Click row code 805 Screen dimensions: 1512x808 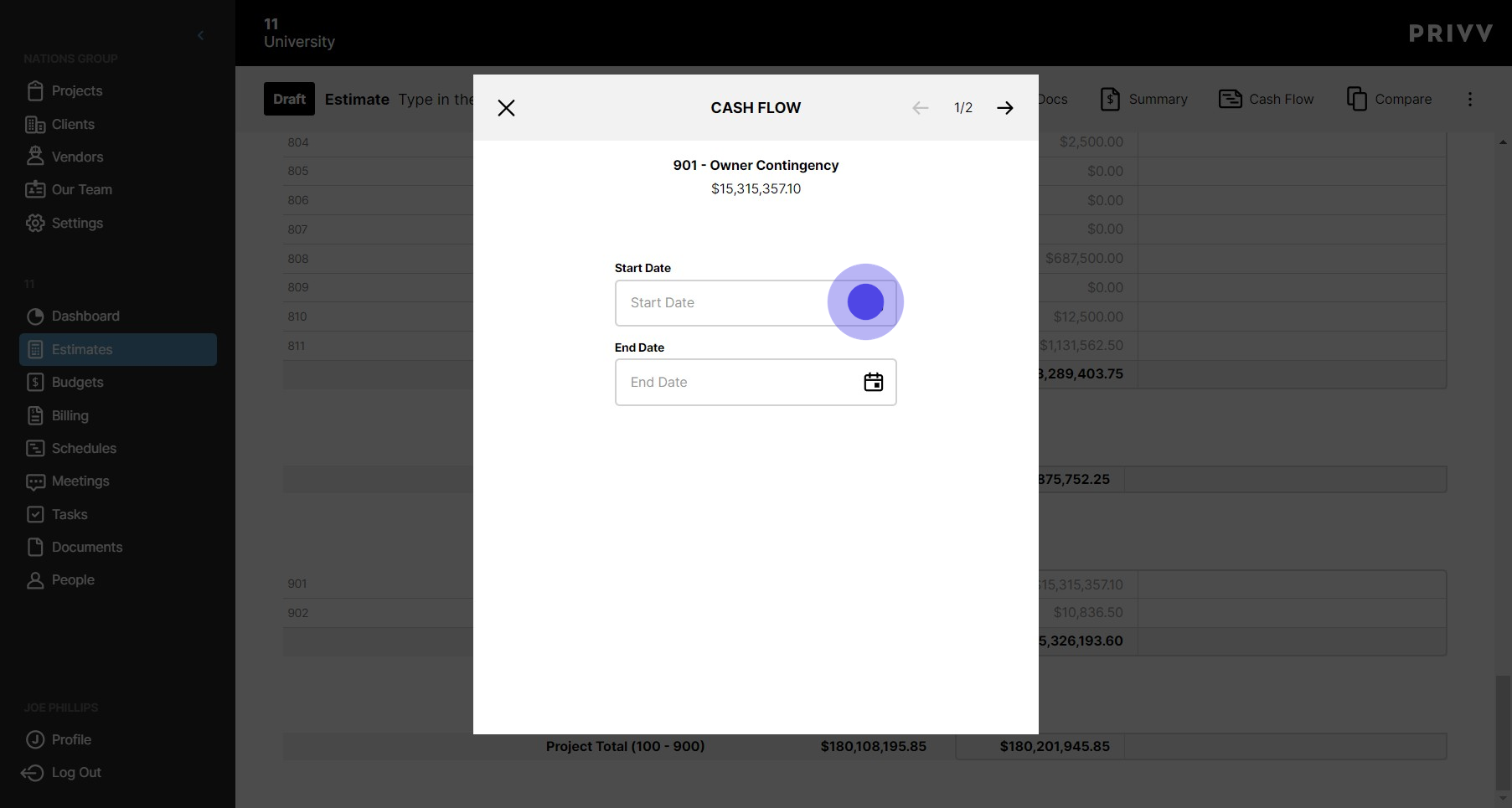(298, 171)
